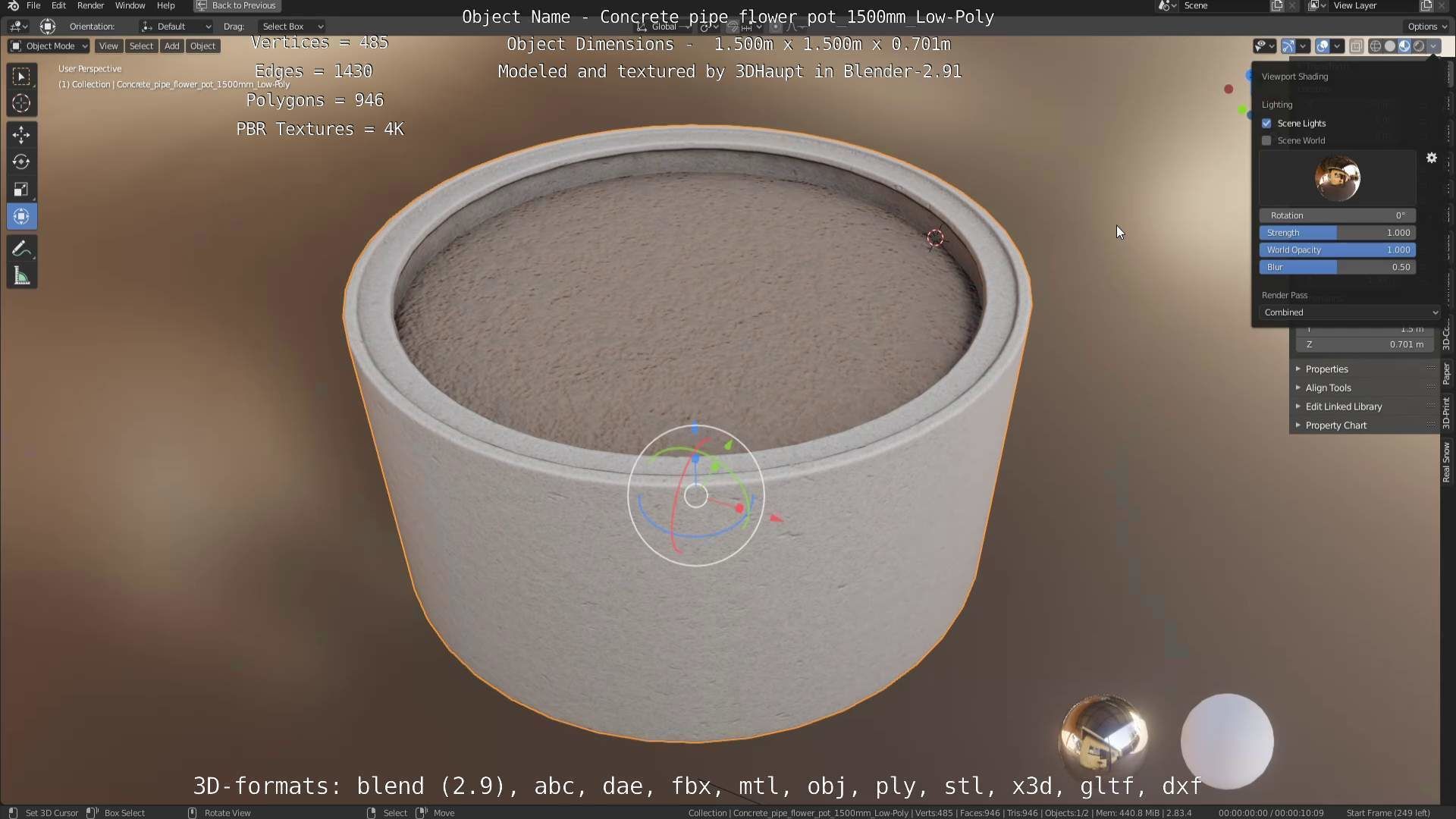Click the proportional editing icon
Viewport: 1456px width, 819px height.
[775, 27]
